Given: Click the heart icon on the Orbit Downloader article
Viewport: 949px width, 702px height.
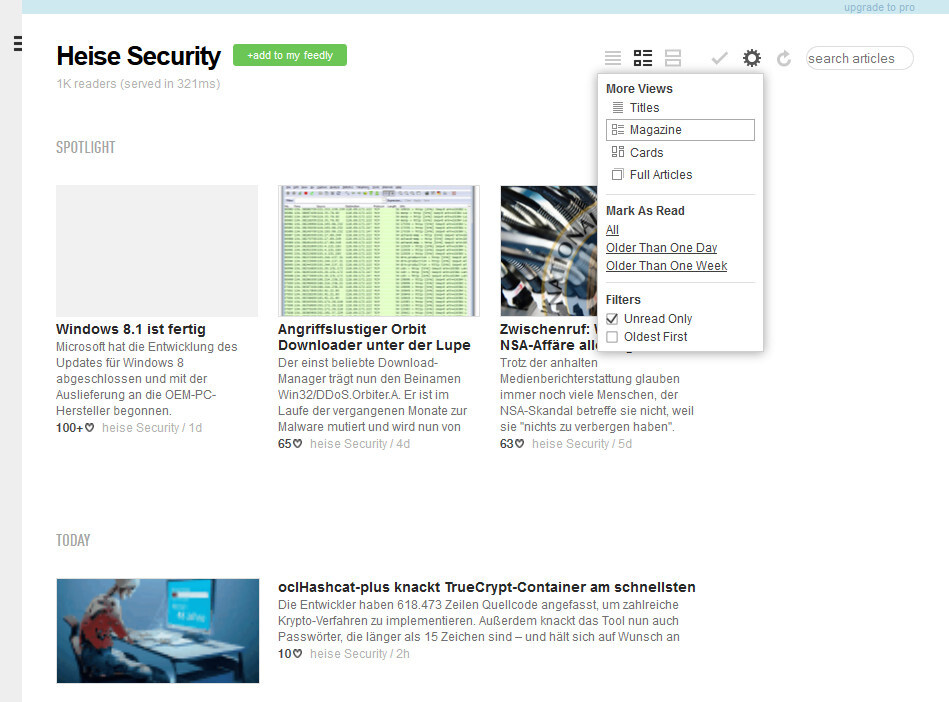Looking at the screenshot, I should tap(295, 443).
